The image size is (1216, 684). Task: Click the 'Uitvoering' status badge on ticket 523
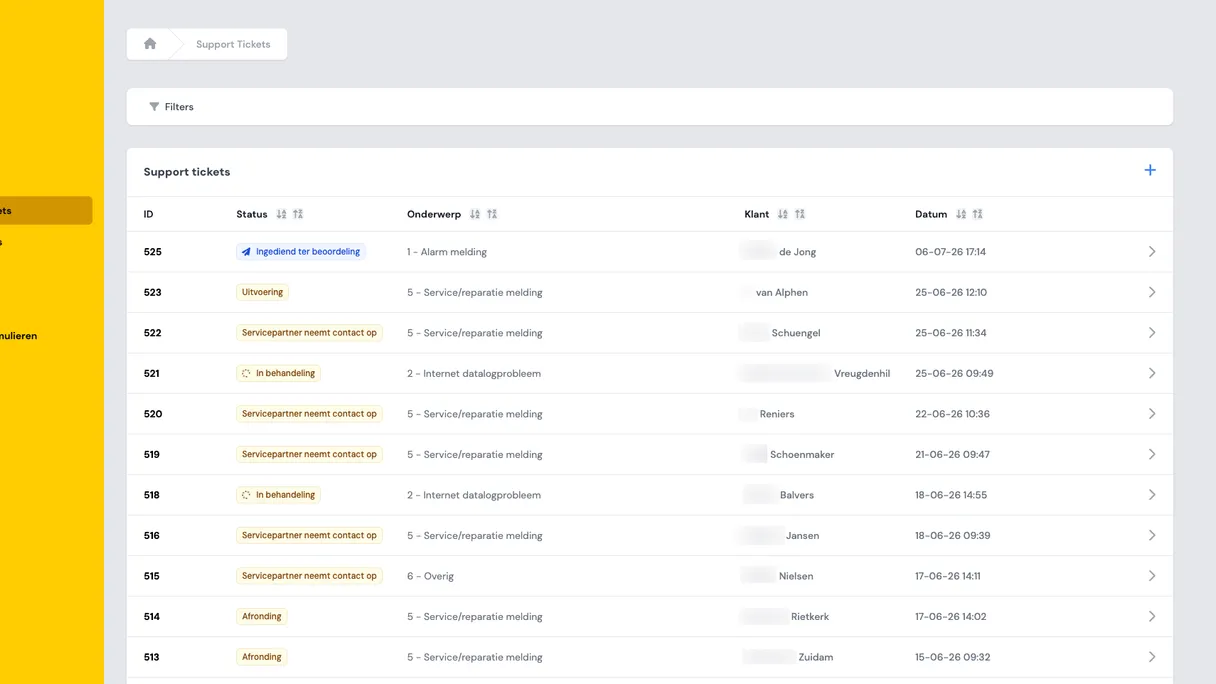click(x=263, y=292)
